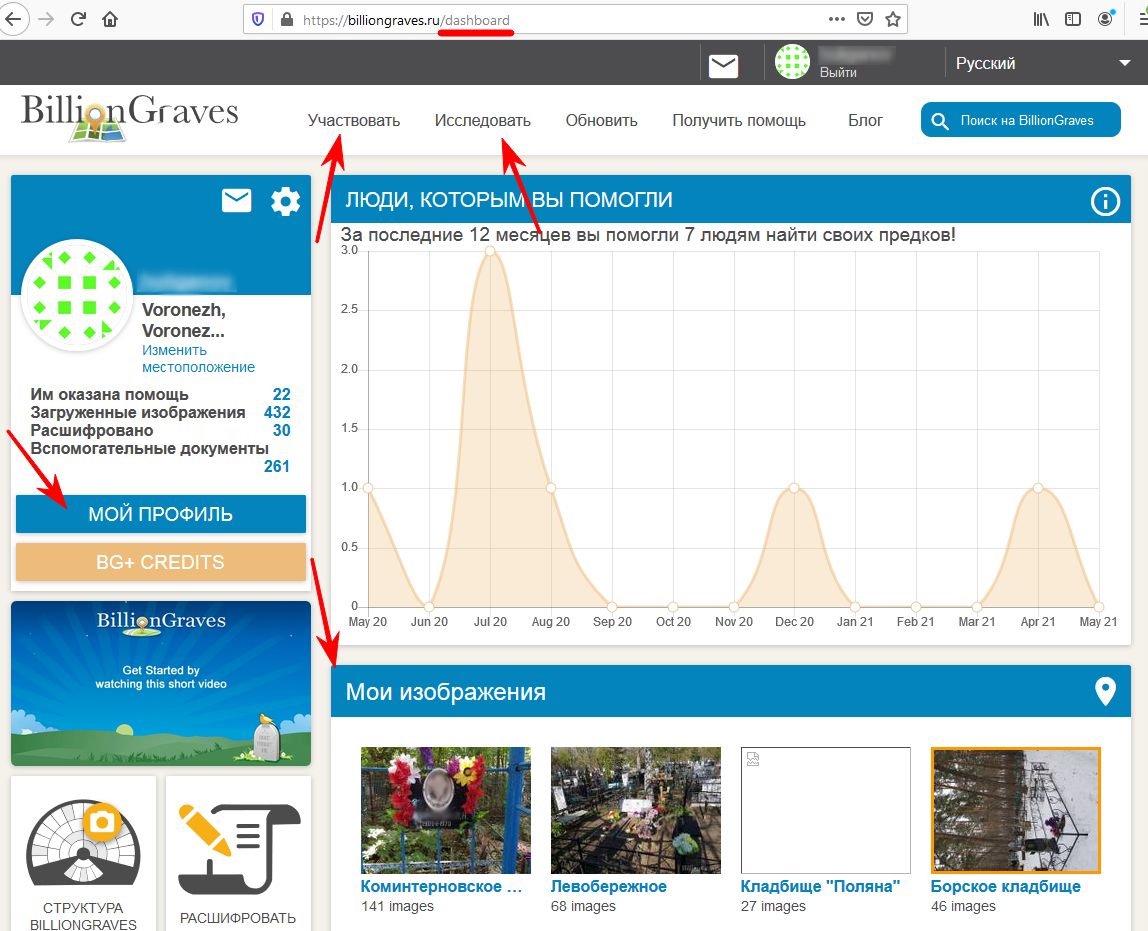Image resolution: width=1148 pixels, height=931 pixels.
Task: Click the 46 images caption
Action: [964, 906]
